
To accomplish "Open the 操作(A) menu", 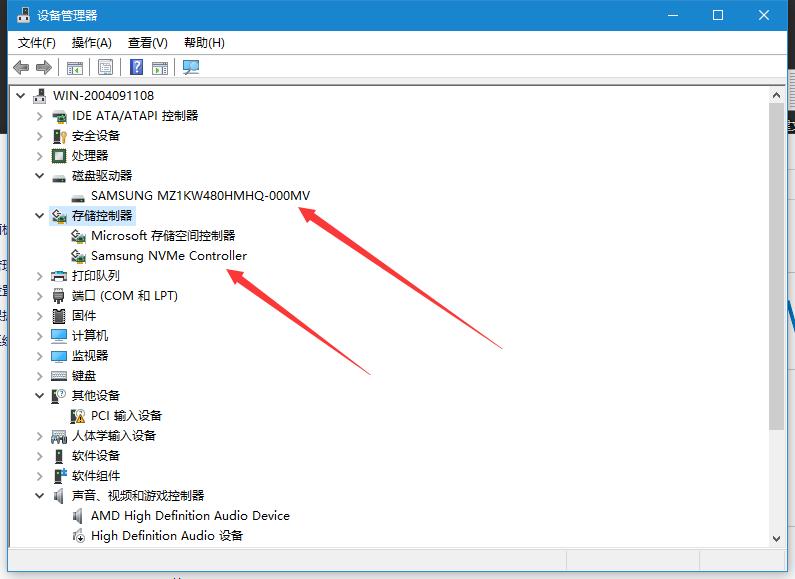I will 91,43.
